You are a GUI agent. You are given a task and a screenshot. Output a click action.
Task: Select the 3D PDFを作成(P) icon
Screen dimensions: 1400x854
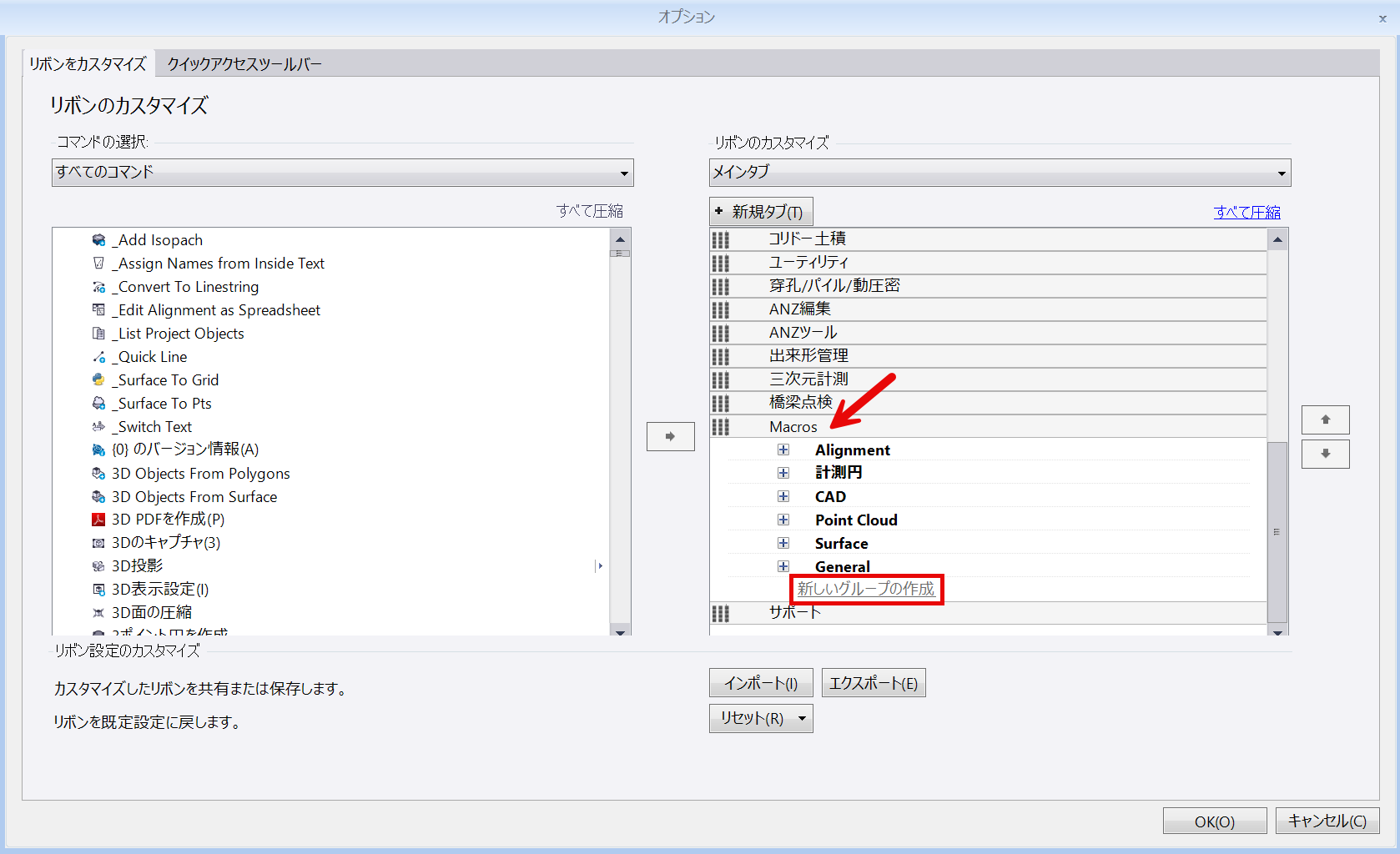click(98, 520)
